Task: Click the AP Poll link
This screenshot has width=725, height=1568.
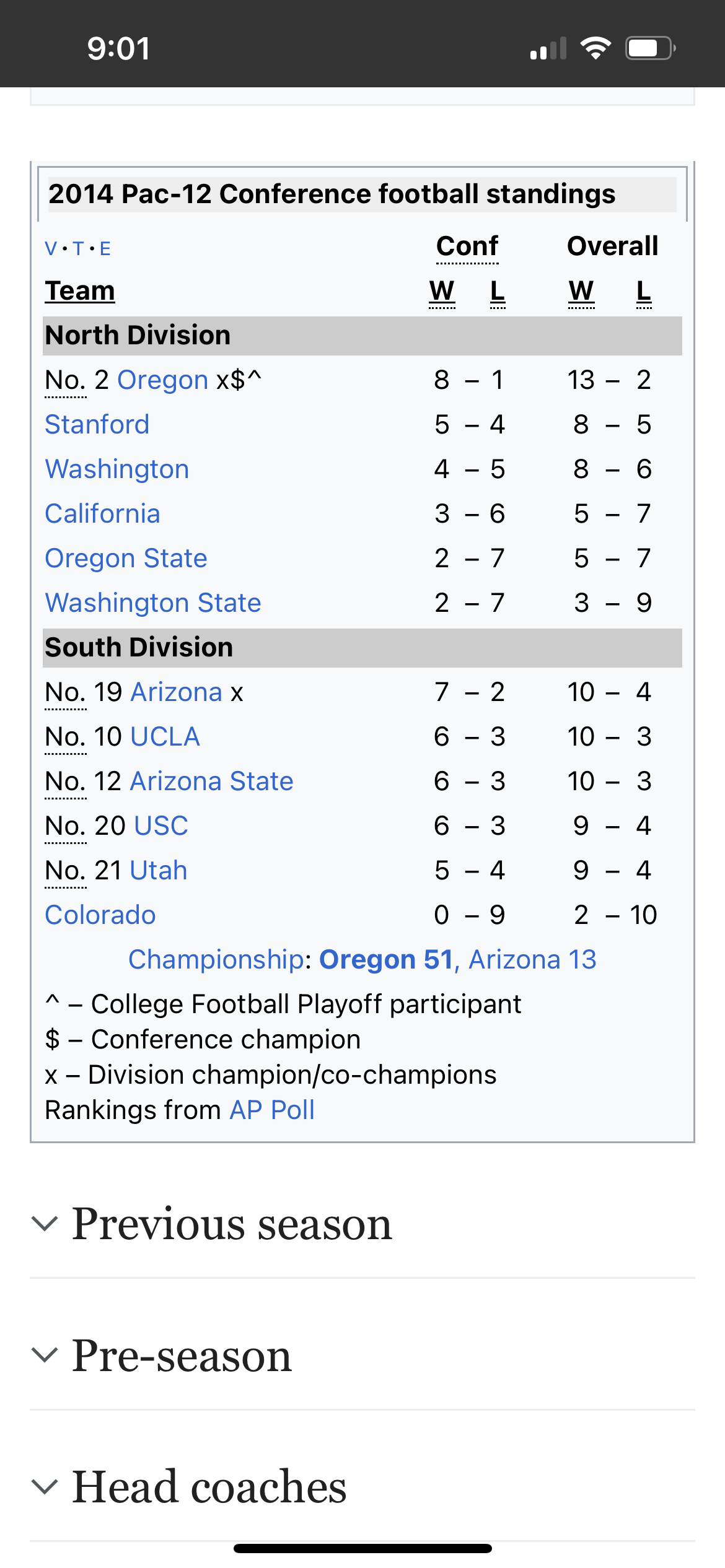Action: pos(272,1110)
